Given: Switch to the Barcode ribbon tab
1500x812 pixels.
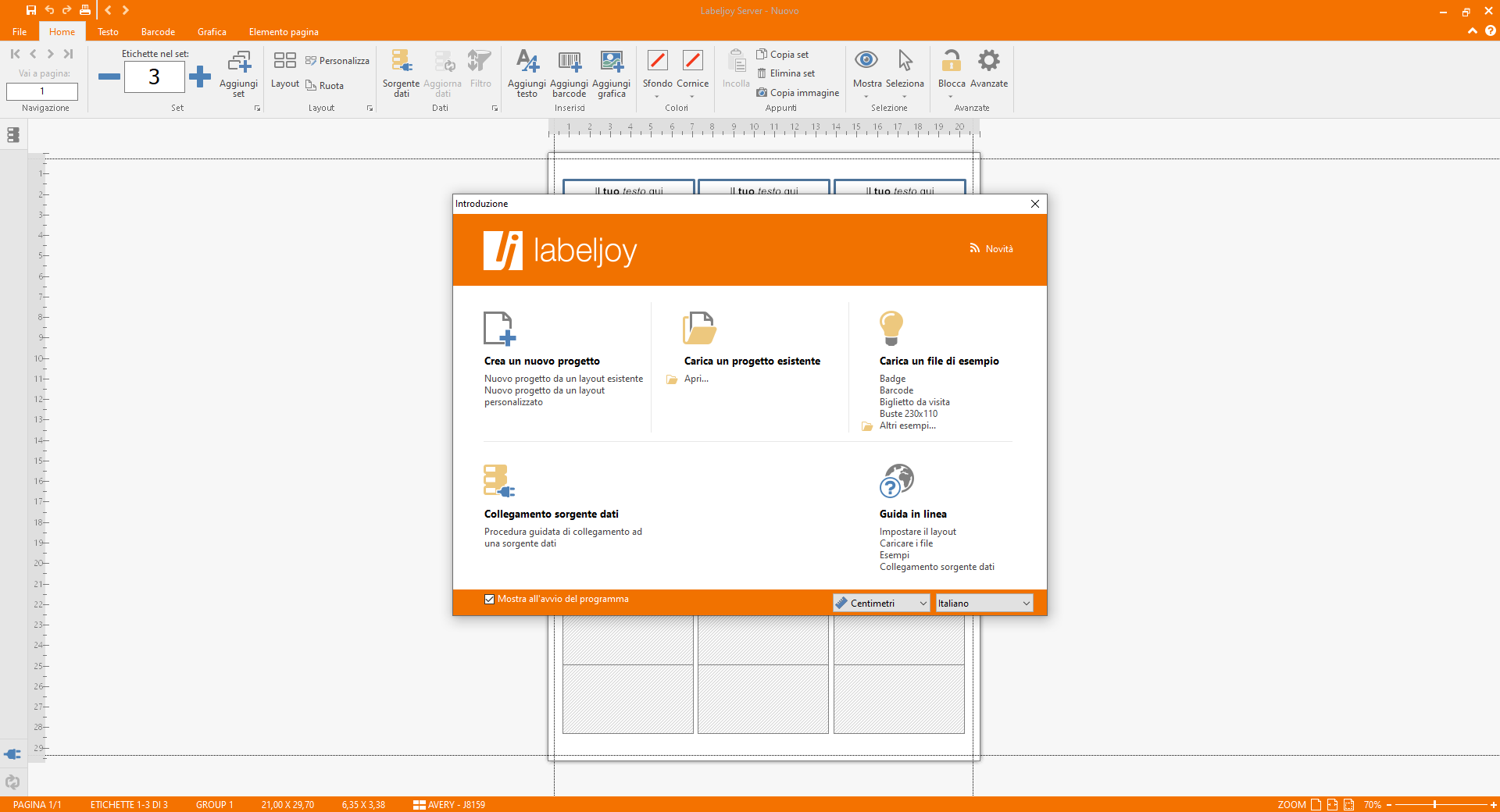Looking at the screenshot, I should [x=158, y=32].
